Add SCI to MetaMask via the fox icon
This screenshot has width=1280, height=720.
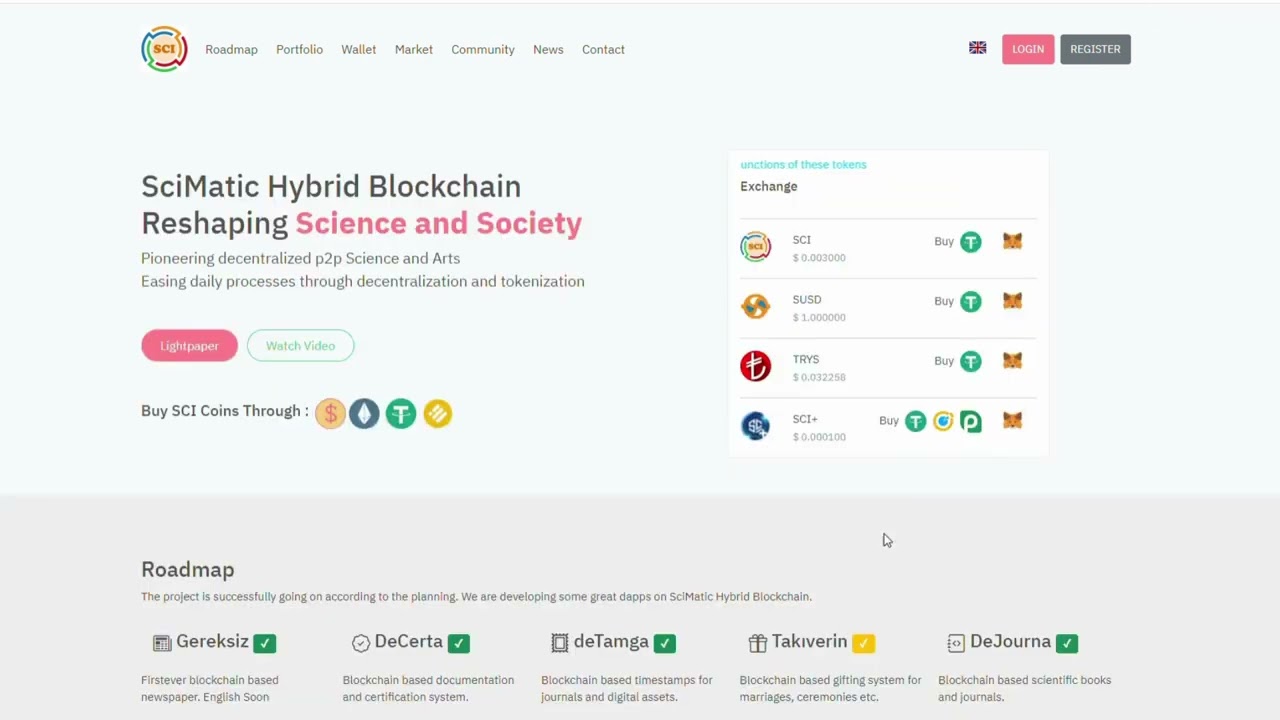pos(1013,241)
